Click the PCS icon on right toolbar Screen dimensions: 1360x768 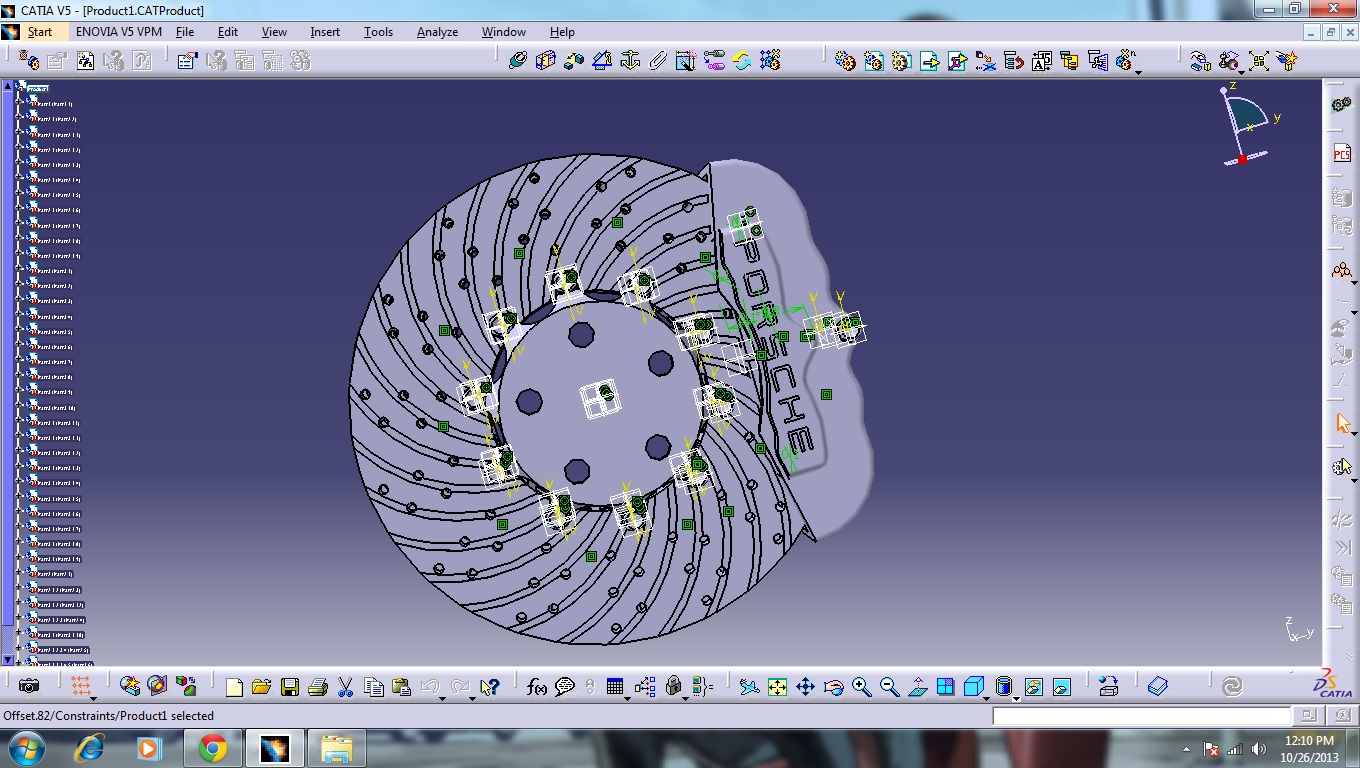point(1342,153)
